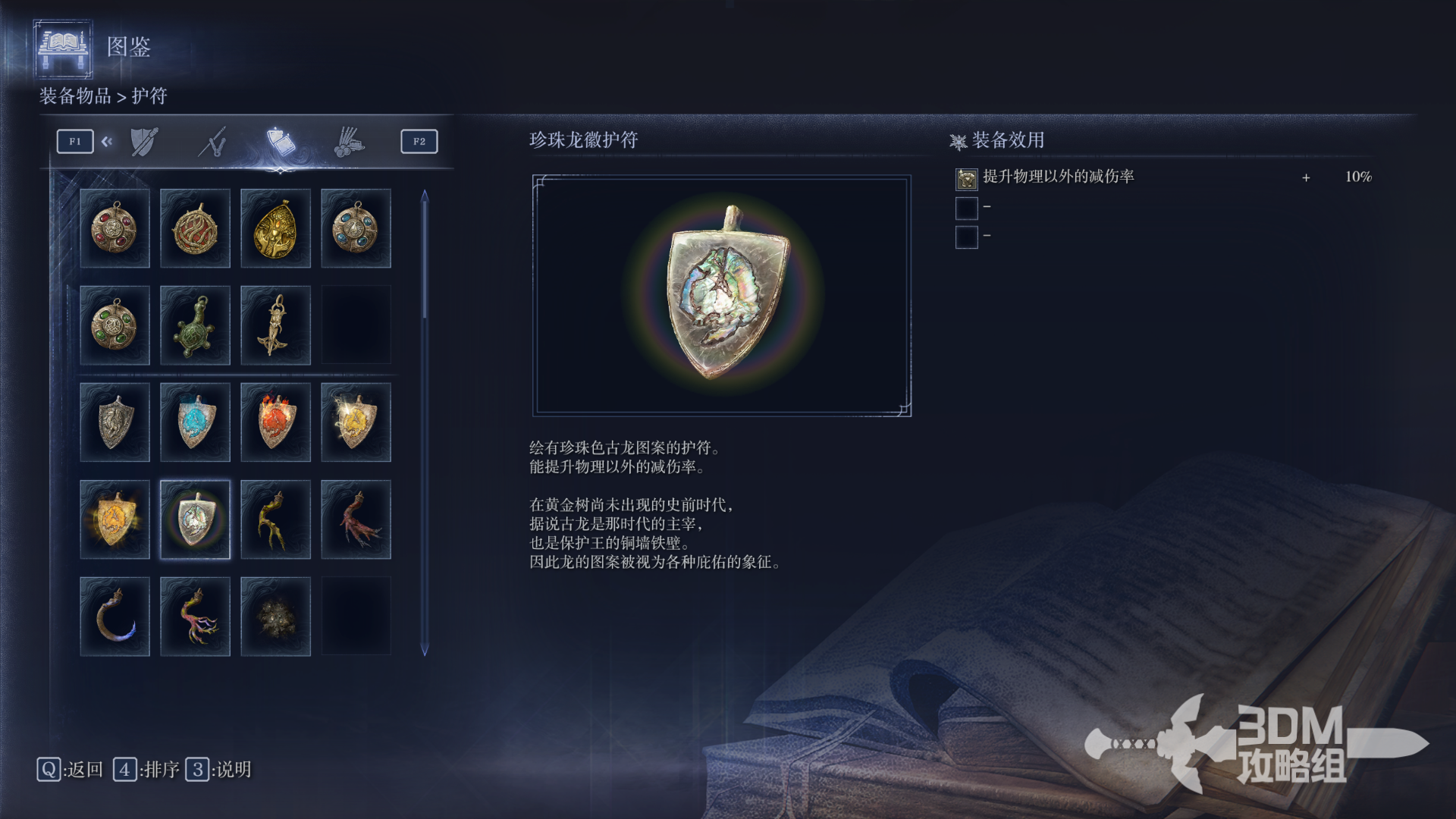Select the green turtle talisman icon
The height and width of the screenshot is (819, 1456).
[195, 325]
